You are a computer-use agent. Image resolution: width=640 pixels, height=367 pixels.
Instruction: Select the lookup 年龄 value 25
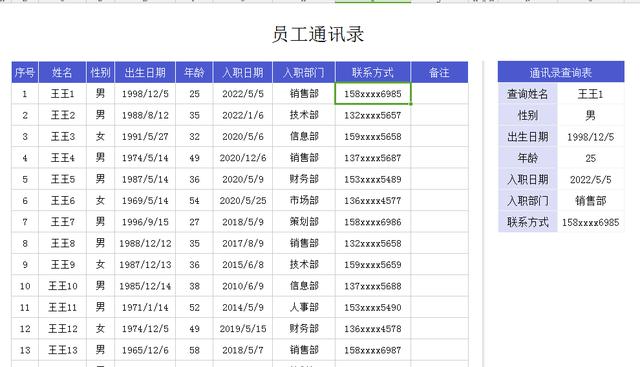[x=591, y=158]
